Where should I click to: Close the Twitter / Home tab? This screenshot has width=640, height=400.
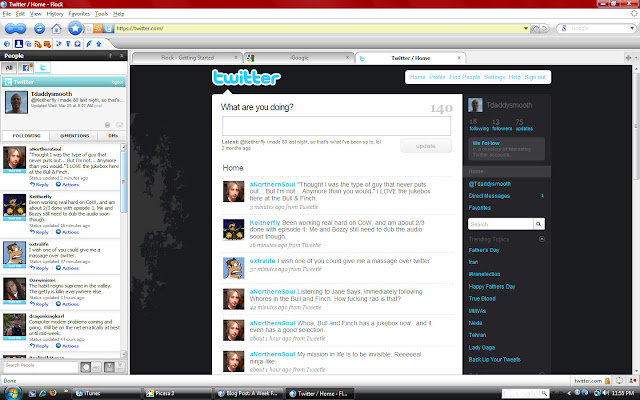tap(459, 58)
